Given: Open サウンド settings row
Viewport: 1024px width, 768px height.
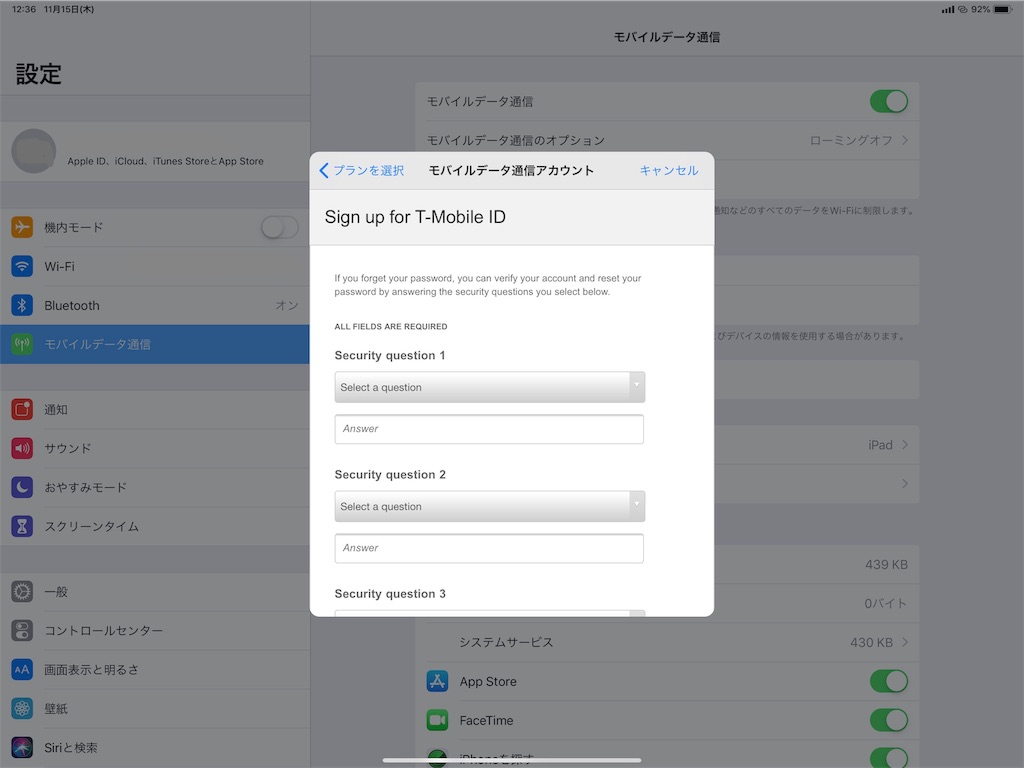Looking at the screenshot, I should [155, 448].
